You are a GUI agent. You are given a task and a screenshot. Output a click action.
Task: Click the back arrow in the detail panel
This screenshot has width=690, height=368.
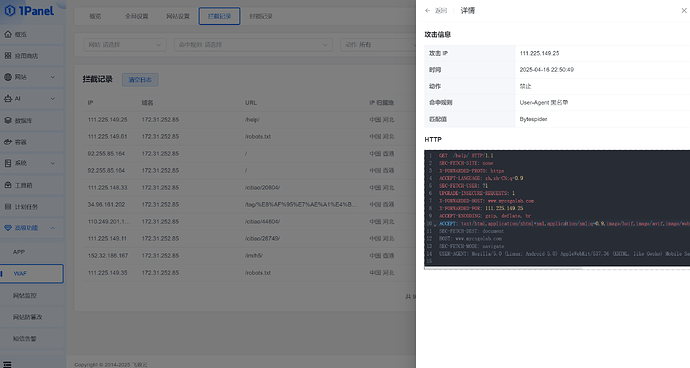pyautogui.click(x=428, y=11)
